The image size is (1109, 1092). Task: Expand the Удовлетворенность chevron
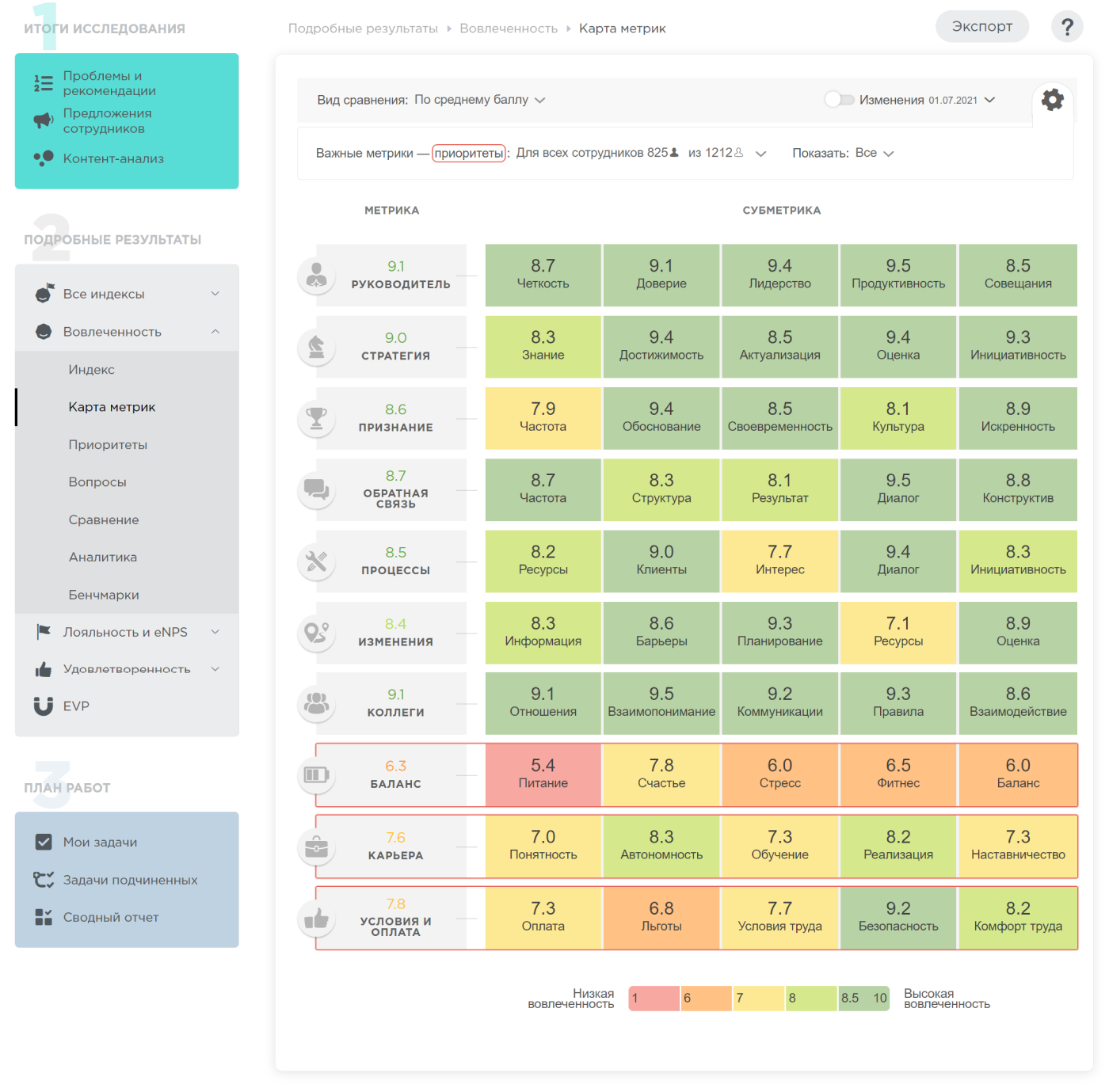(215, 669)
